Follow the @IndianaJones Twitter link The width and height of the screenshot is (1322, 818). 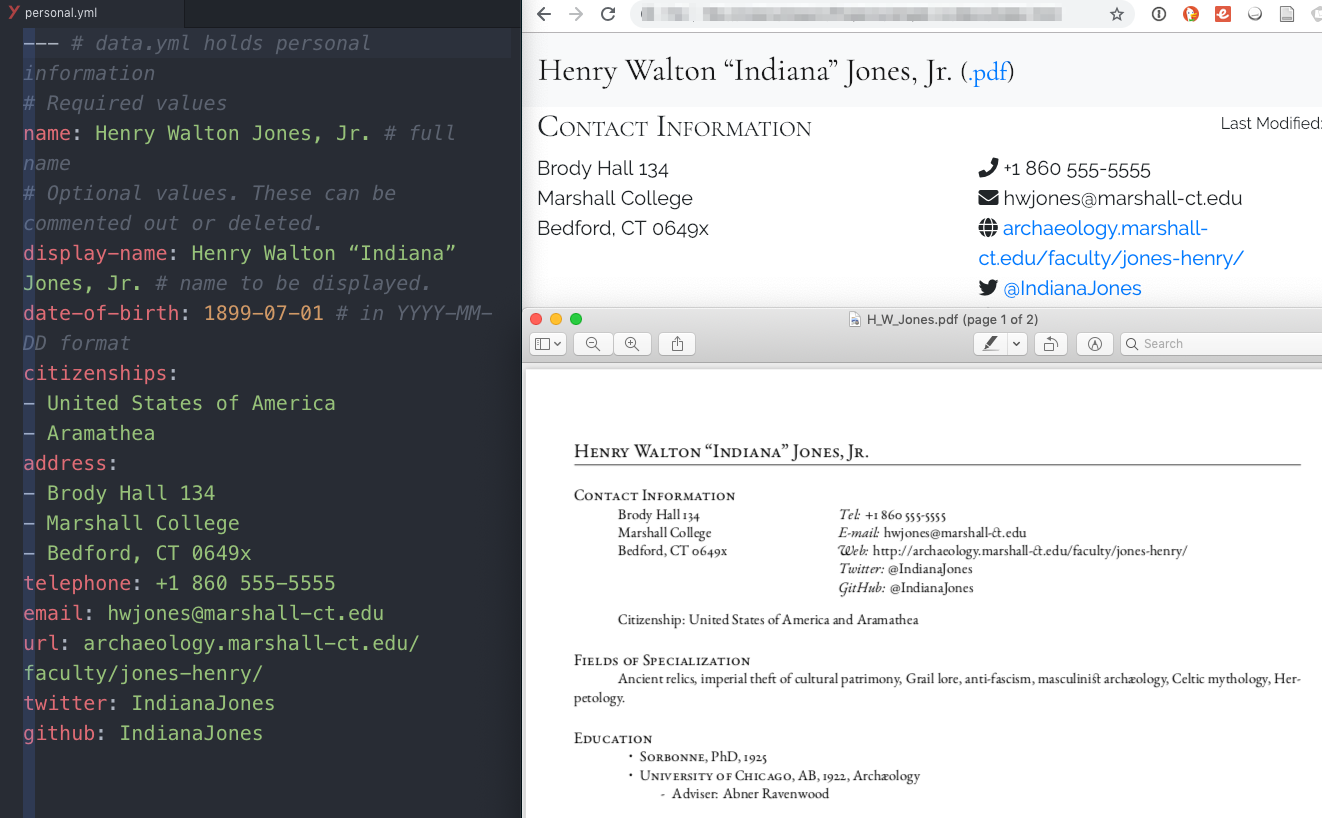pos(1073,288)
